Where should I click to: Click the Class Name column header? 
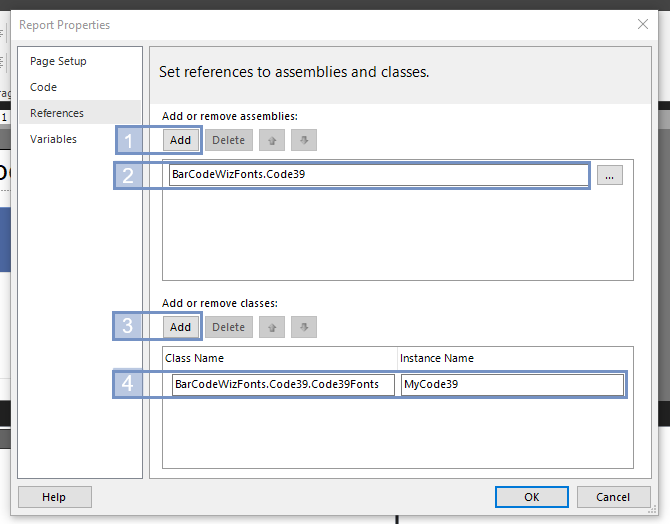[x=280, y=358]
